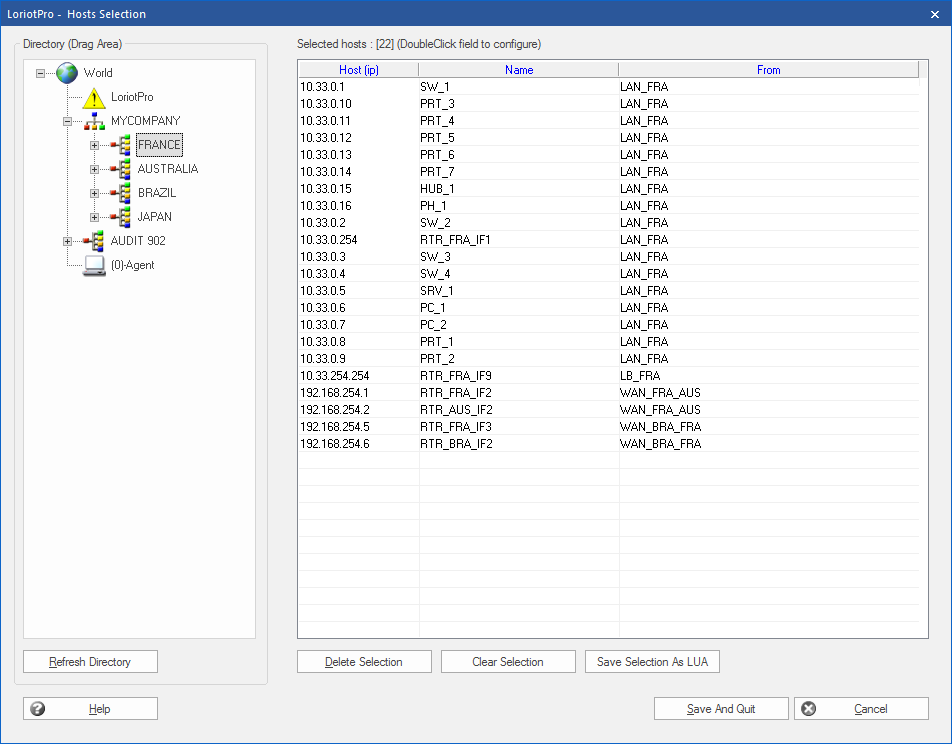The height and width of the screenshot is (744, 952).
Task: Click the Refresh Directory button
Action: point(90,661)
